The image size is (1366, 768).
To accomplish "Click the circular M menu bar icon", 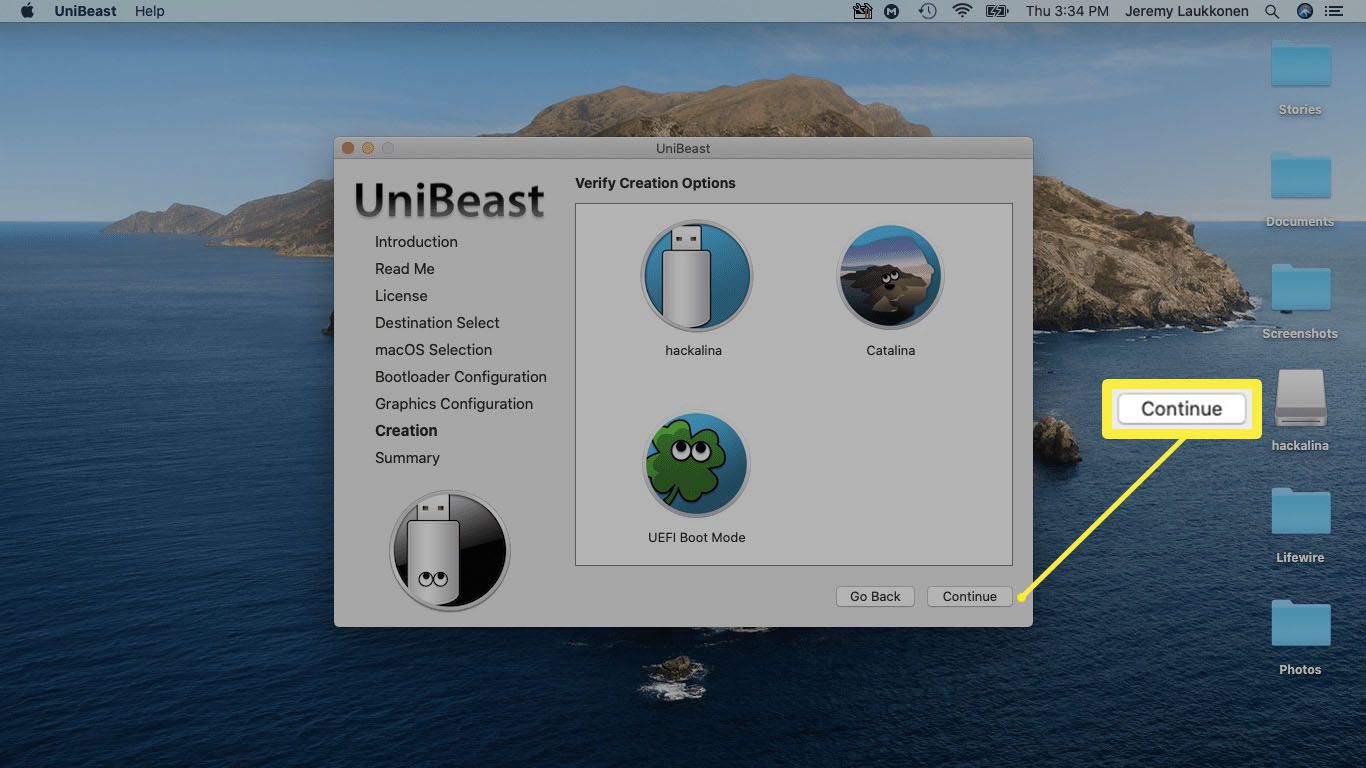I will [893, 11].
